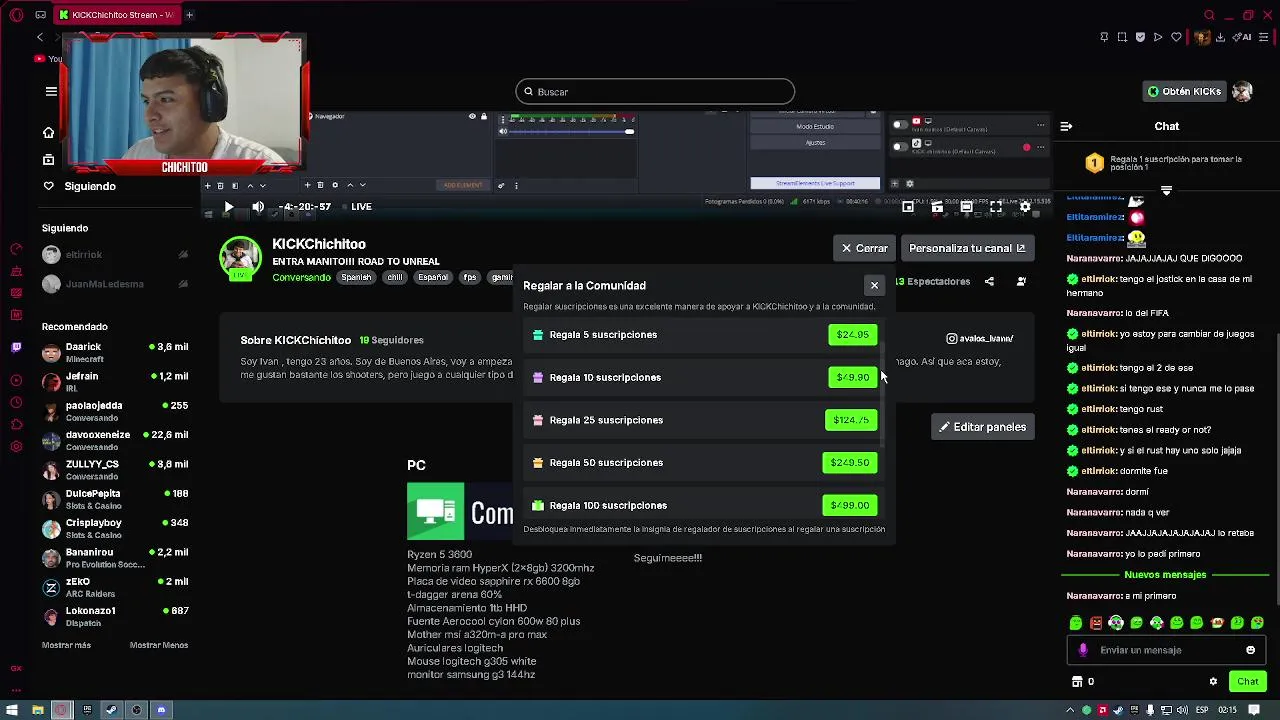Open the browse icon below home
Screen dimensions: 1280x720
point(48,159)
